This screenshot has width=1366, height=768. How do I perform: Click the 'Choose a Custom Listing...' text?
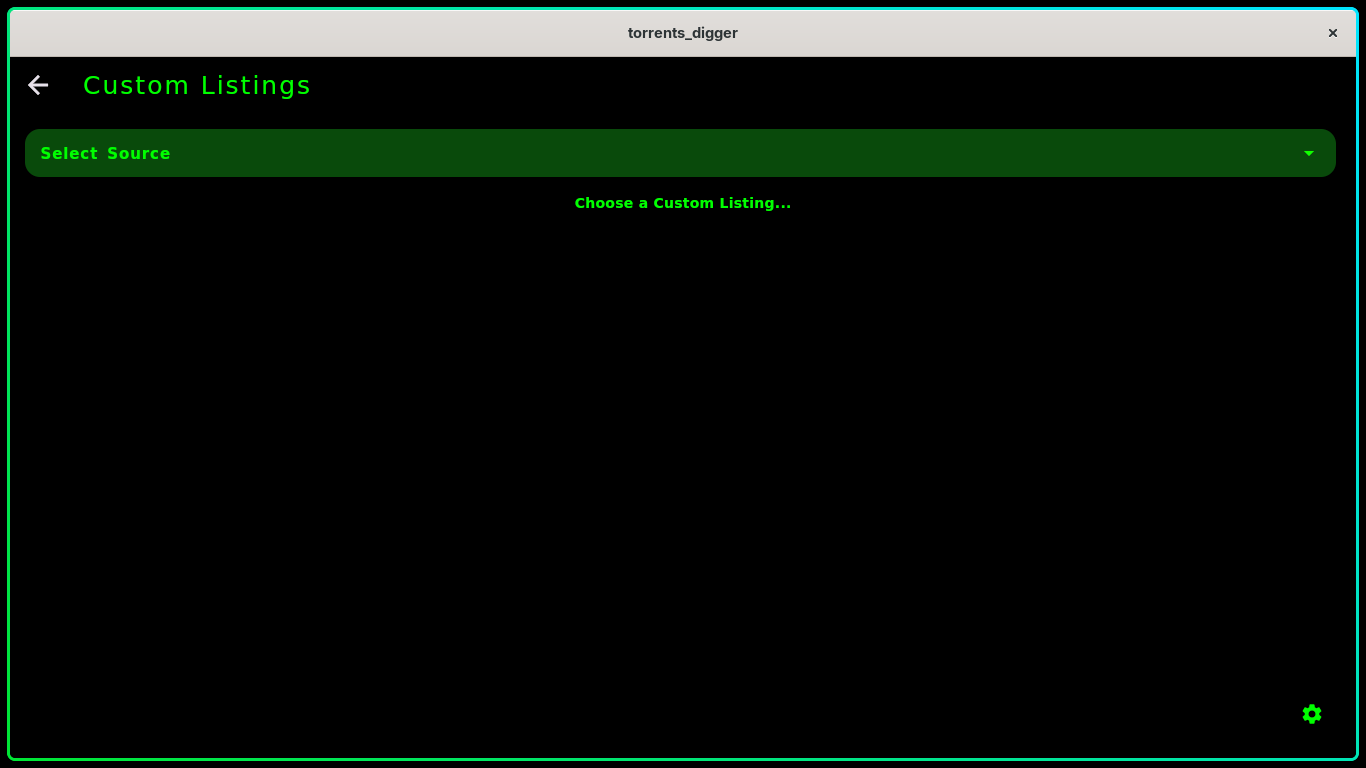click(683, 203)
